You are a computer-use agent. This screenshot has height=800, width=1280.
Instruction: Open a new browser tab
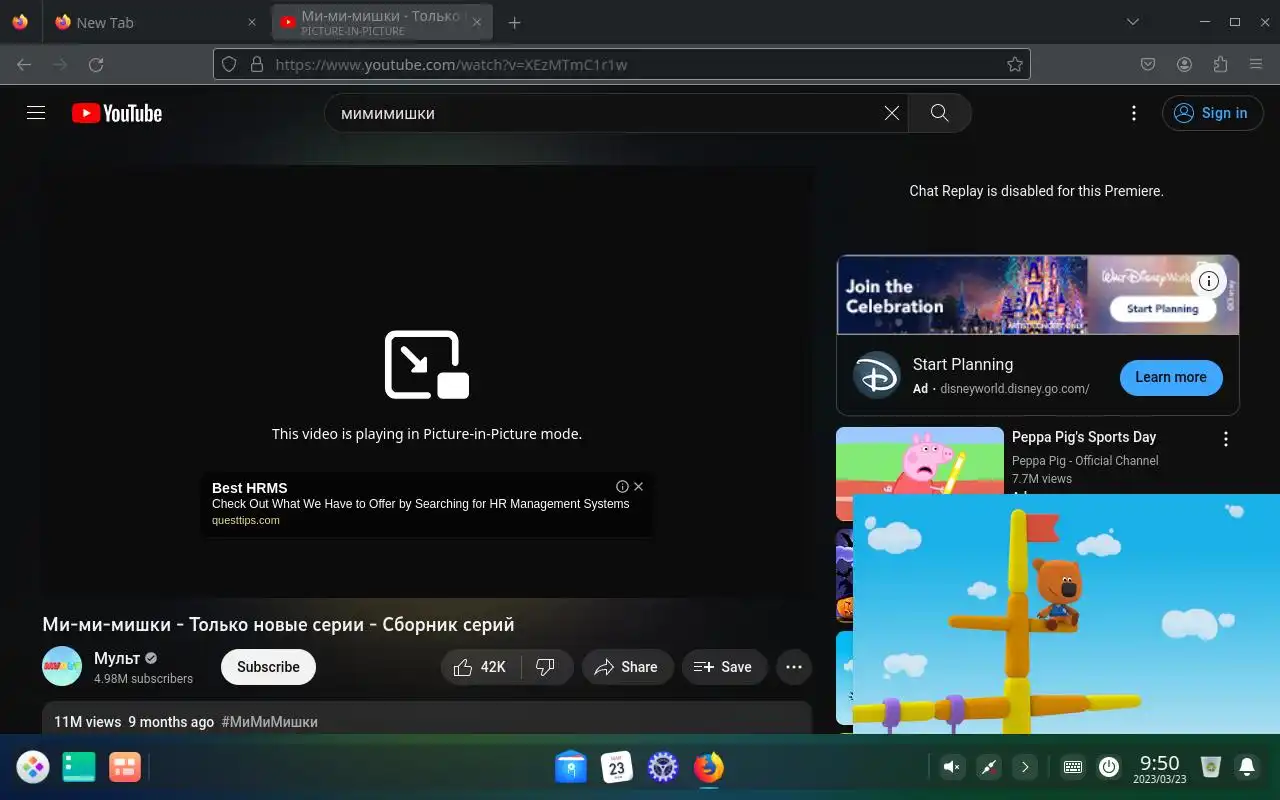514,22
